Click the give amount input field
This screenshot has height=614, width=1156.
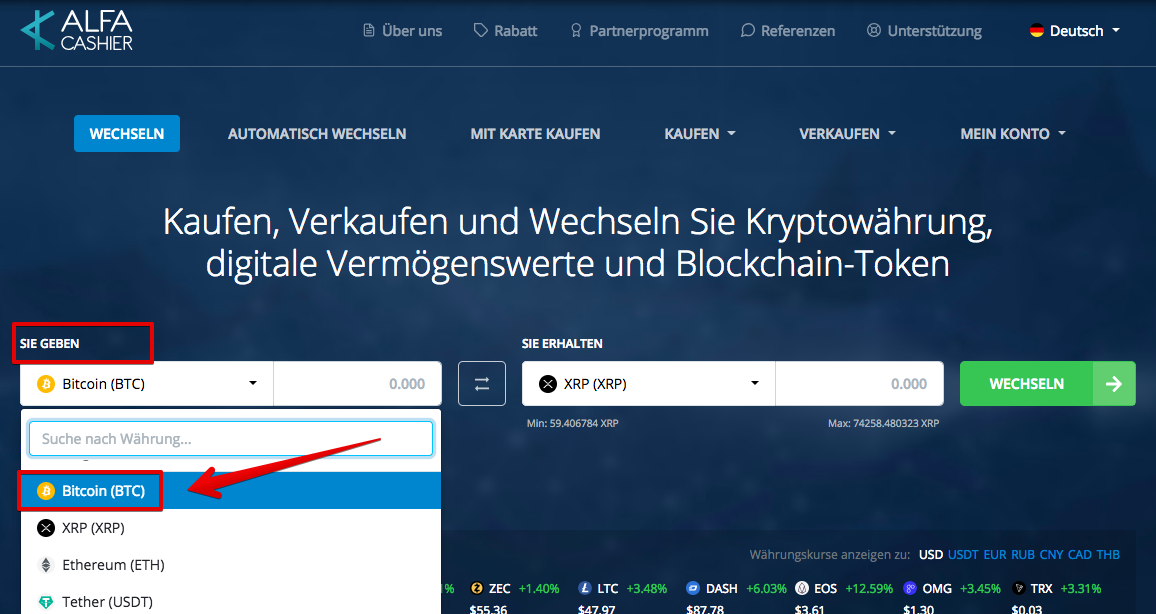(358, 383)
